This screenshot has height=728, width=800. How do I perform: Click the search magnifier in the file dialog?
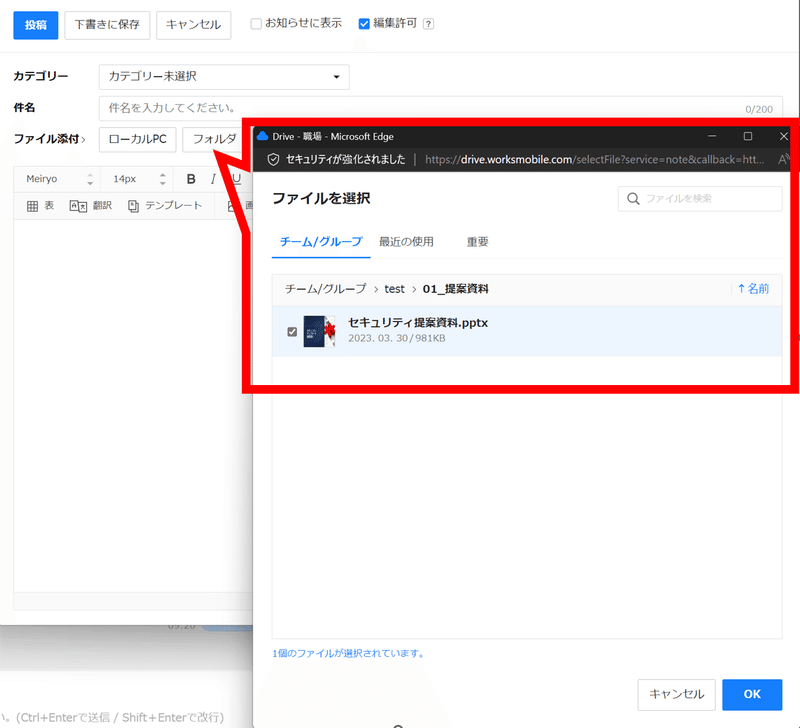click(634, 199)
